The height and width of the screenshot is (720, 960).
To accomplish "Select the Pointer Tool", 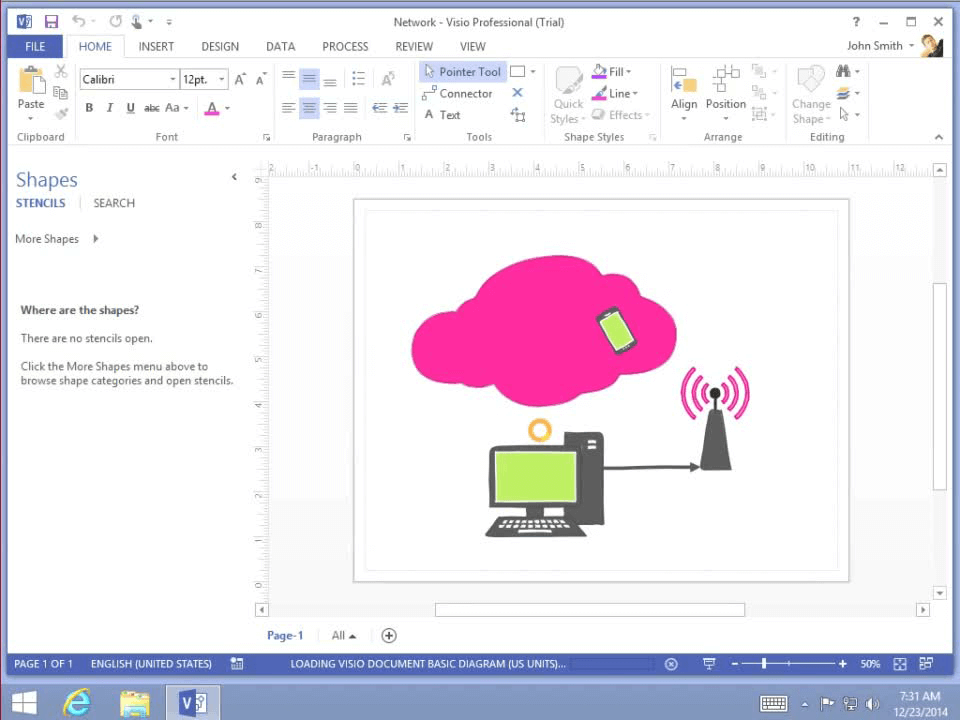I will (x=462, y=71).
